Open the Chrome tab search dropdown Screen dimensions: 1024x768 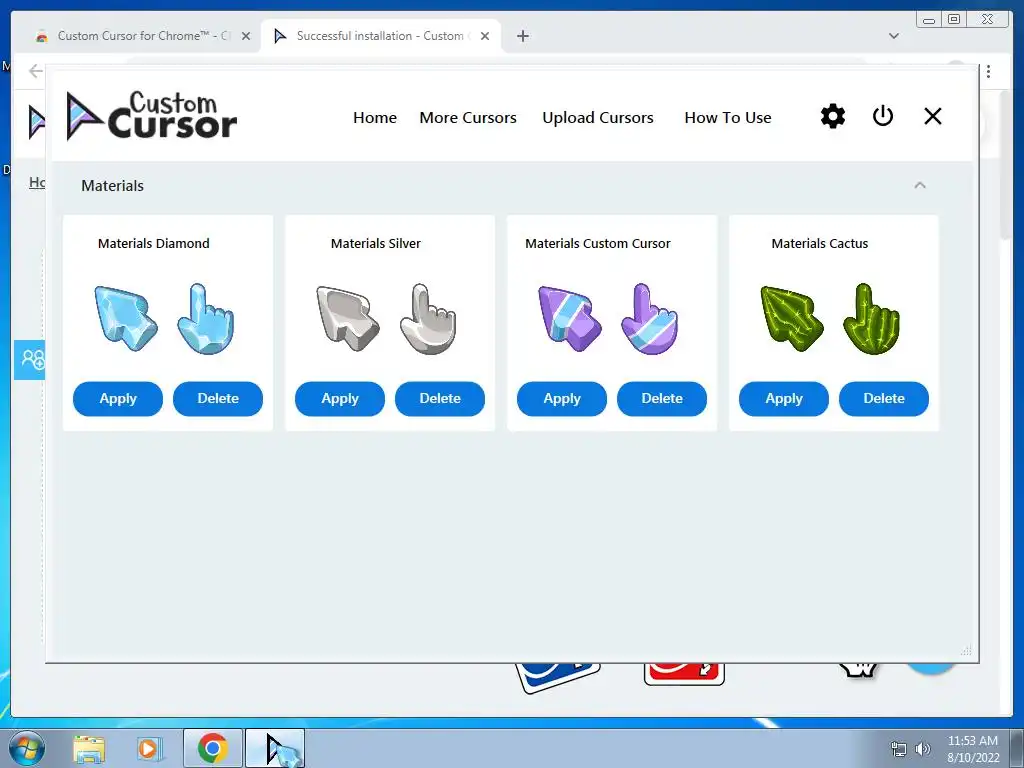(894, 36)
